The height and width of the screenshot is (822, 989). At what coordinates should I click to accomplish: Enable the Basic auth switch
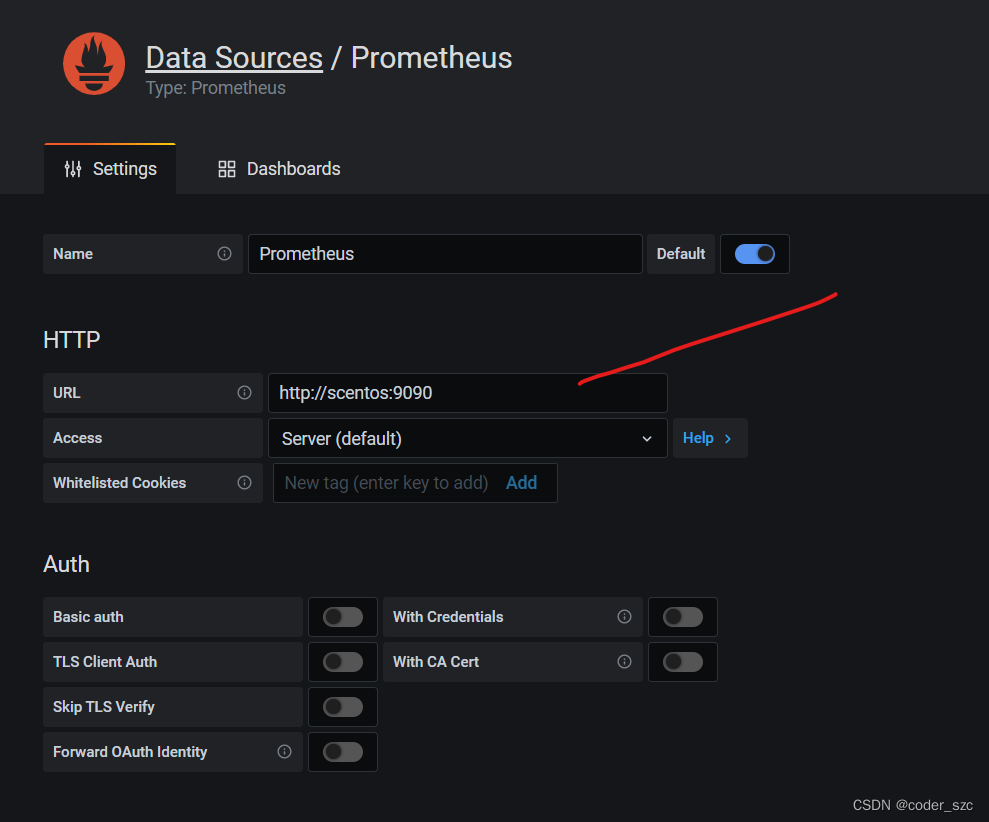pyautogui.click(x=342, y=616)
